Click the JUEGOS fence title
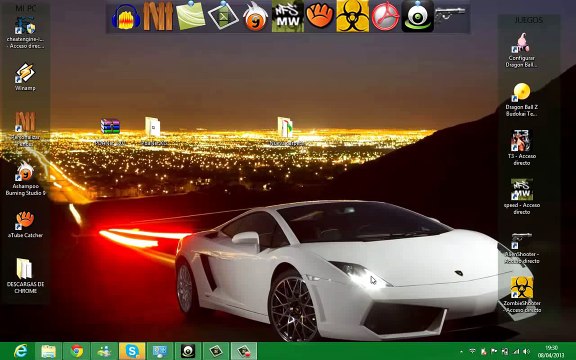Viewport: 576px width, 360px height. point(529,20)
